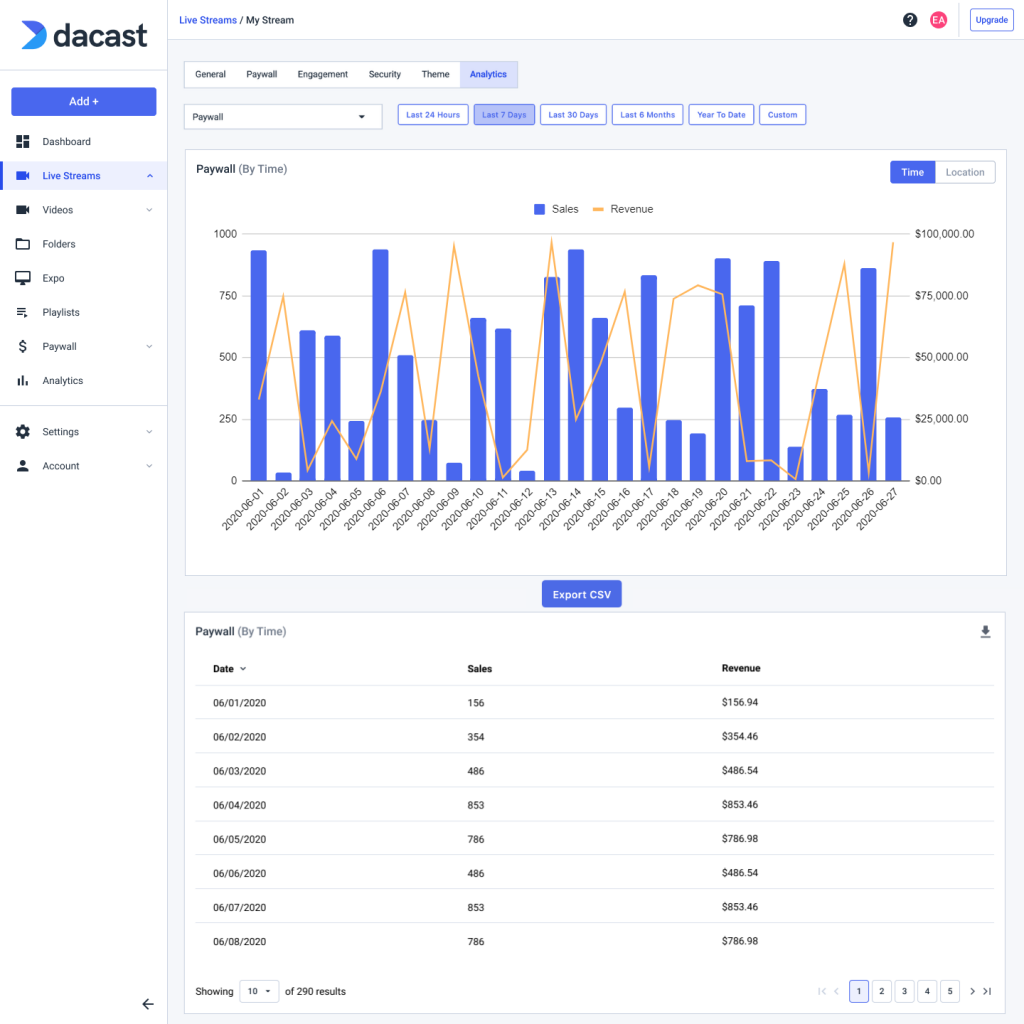This screenshot has height=1024, width=1024.
Task: Enable the Last 30 Days filter
Action: (572, 114)
